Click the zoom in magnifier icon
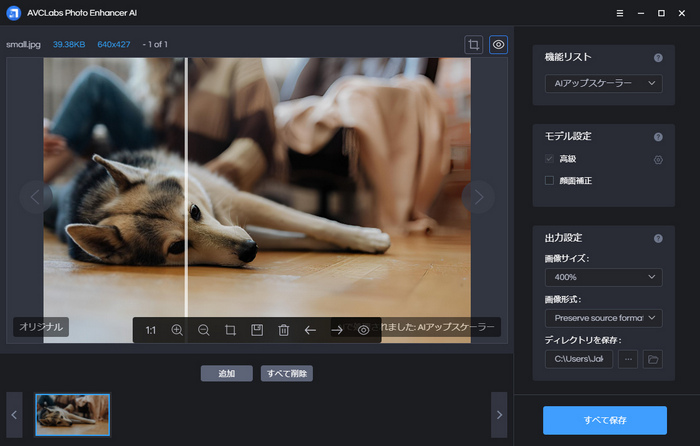Image resolution: width=700 pixels, height=446 pixels. tap(177, 330)
